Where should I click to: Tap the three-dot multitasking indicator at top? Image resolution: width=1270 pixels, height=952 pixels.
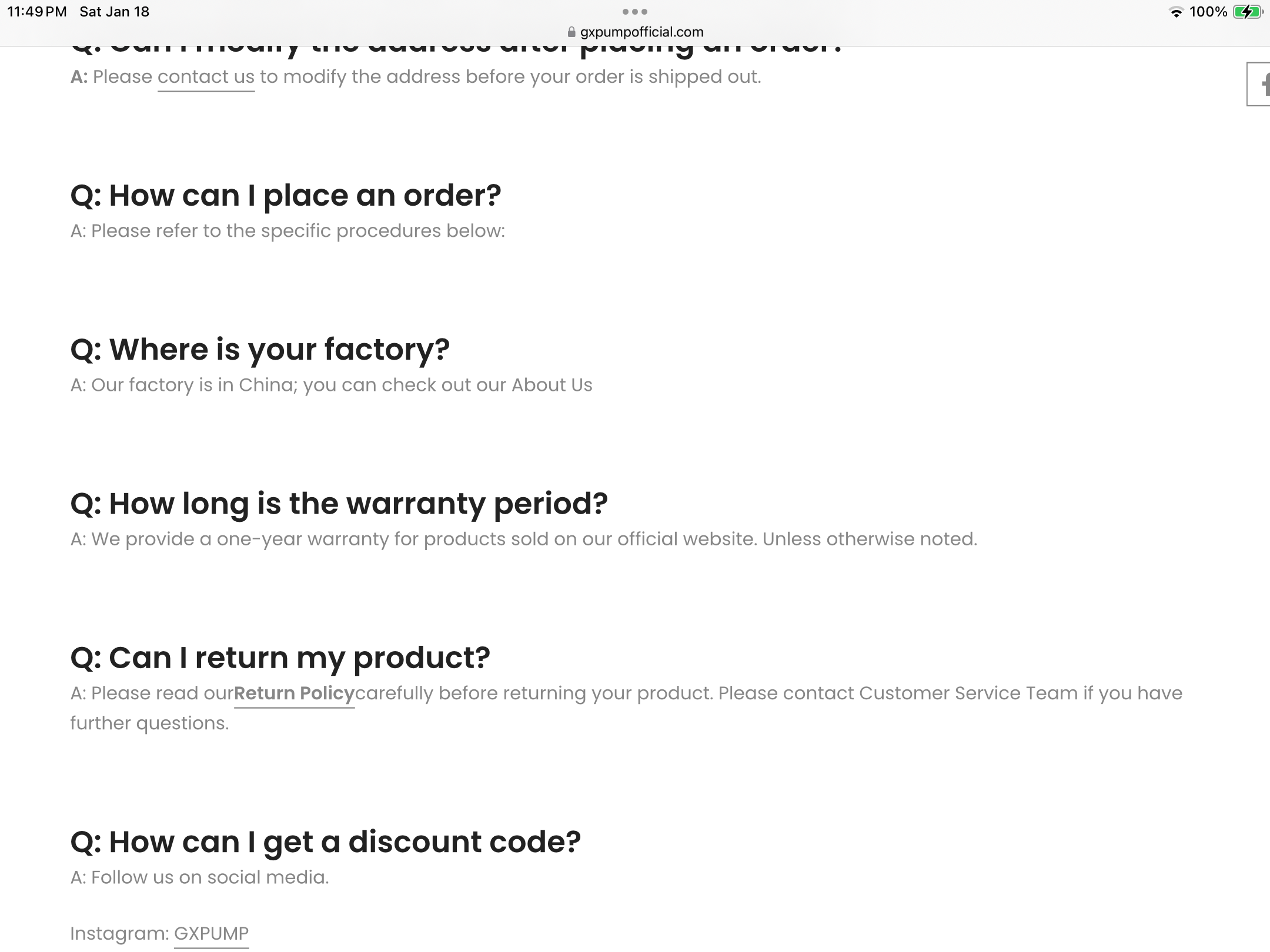635,12
